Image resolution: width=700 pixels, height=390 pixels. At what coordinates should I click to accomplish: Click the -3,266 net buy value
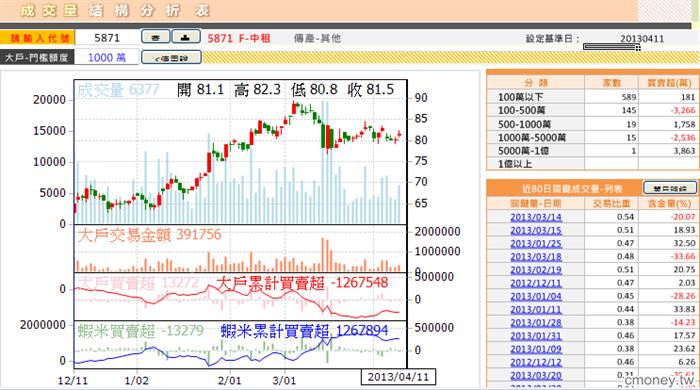tap(683, 110)
